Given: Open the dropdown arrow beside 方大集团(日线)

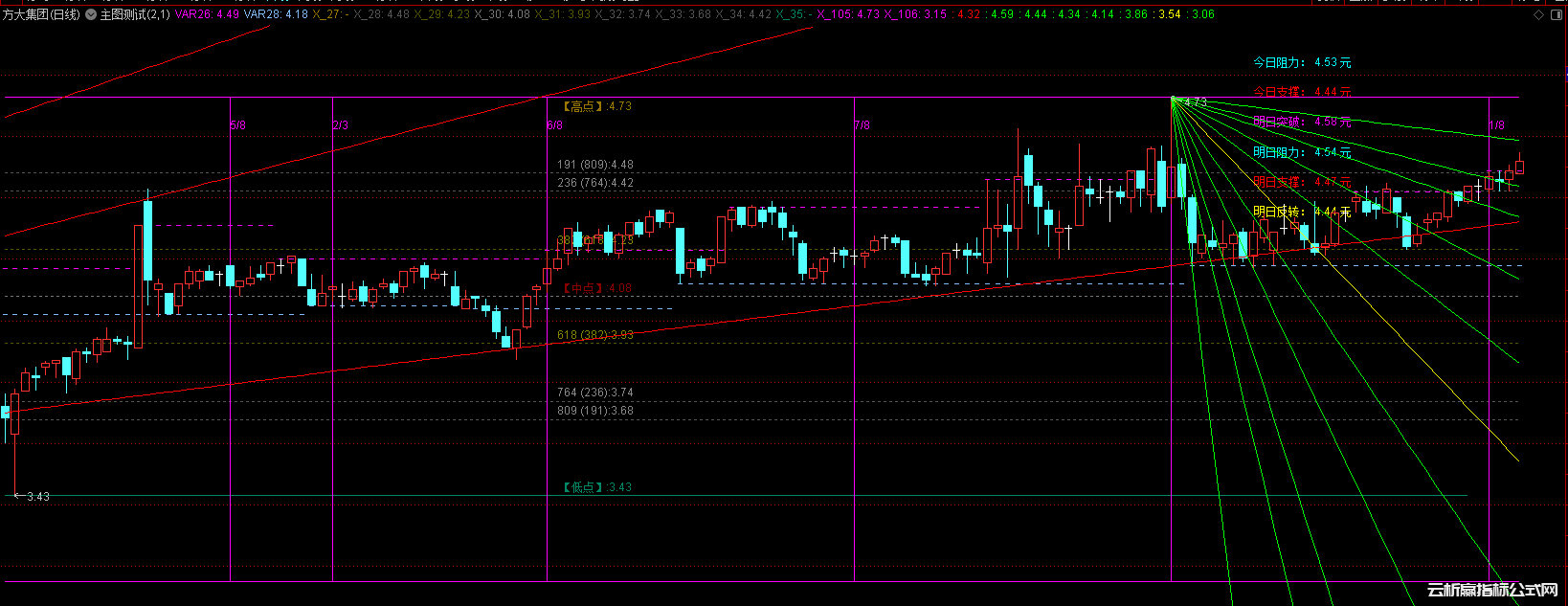Looking at the screenshot, I should (x=91, y=15).
